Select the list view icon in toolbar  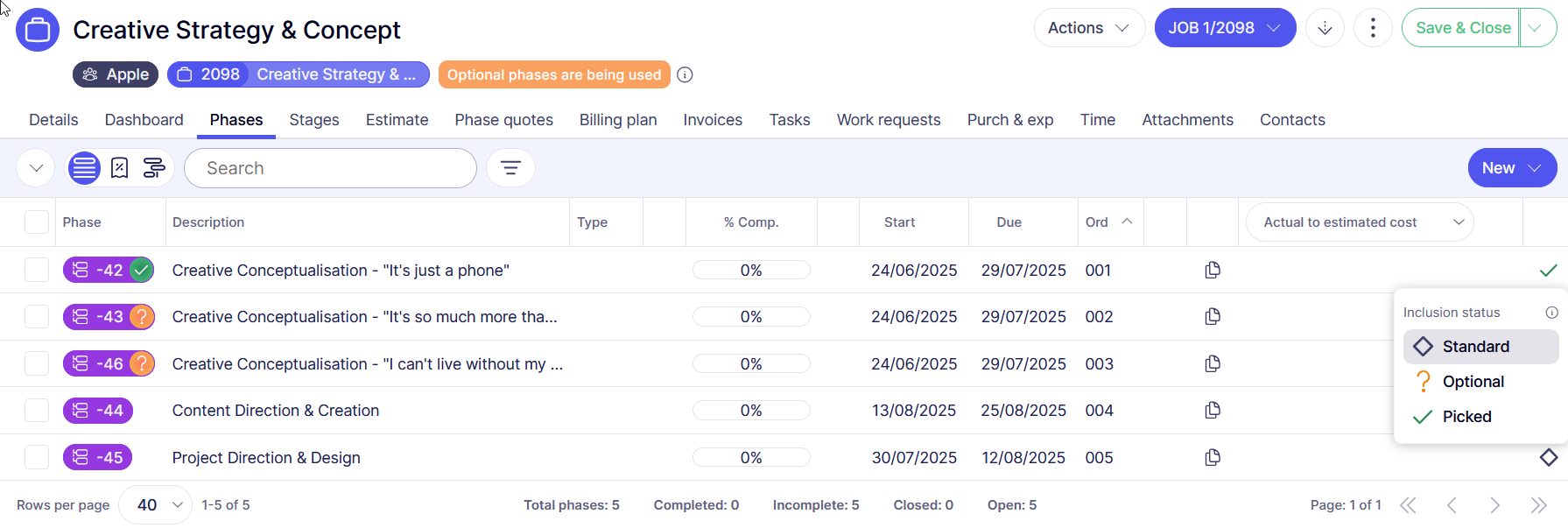click(x=84, y=168)
